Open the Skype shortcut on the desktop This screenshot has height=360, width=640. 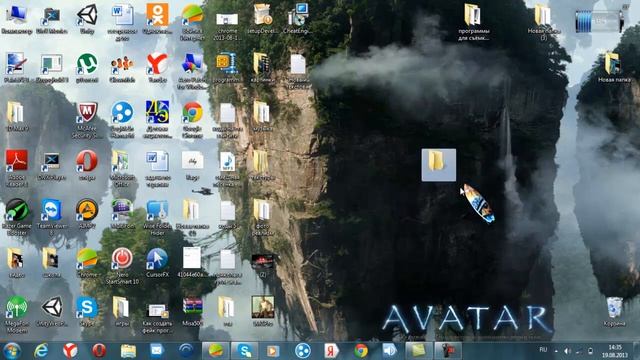pos(87,312)
